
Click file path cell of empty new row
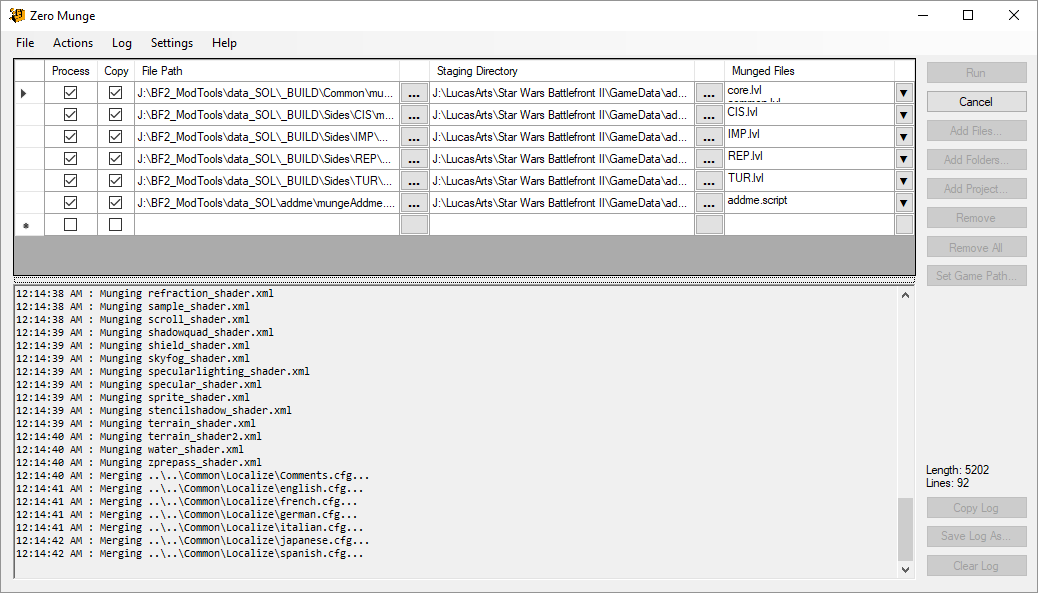[267, 225]
